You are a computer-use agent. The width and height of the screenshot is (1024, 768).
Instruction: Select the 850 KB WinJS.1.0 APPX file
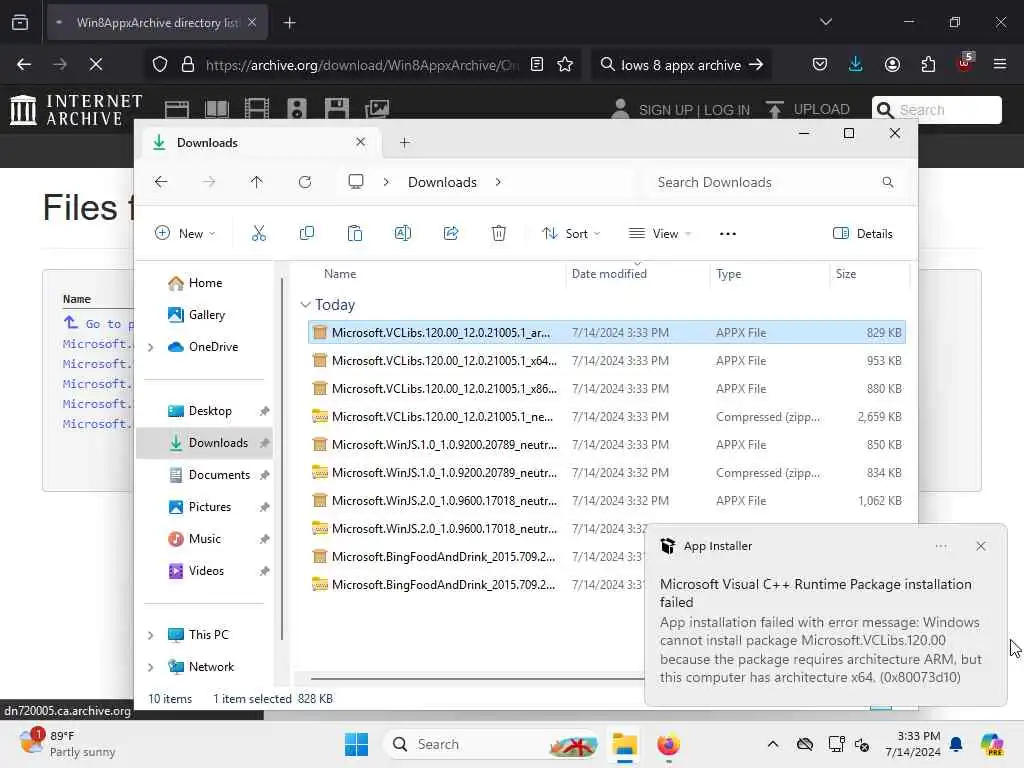(607, 445)
